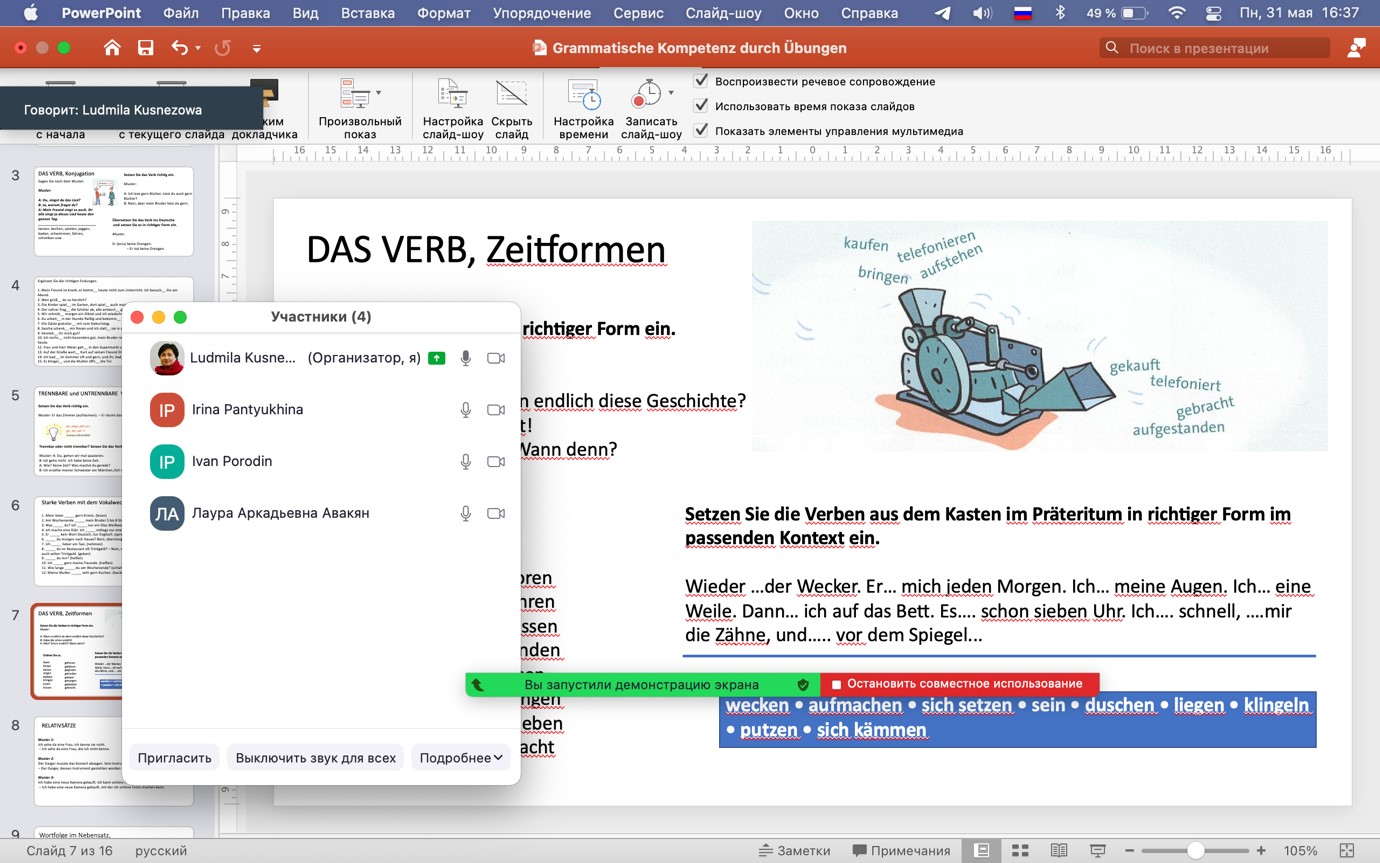Click the русский language indicator in status bar
This screenshot has width=1380, height=863.
coord(161,851)
